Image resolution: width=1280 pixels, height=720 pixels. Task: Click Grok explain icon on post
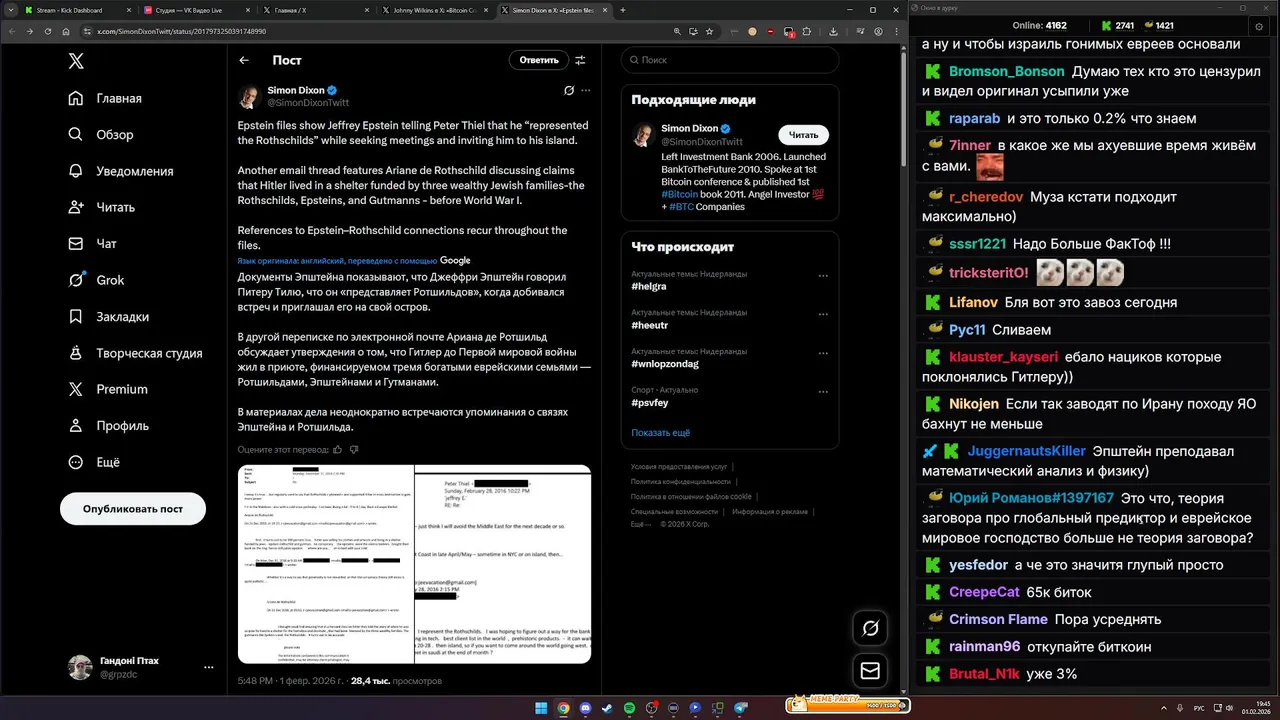[x=568, y=90]
